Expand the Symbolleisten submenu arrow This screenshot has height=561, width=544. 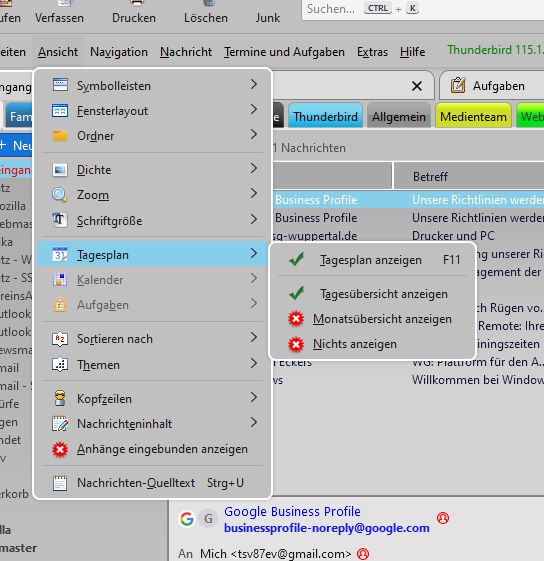254,84
